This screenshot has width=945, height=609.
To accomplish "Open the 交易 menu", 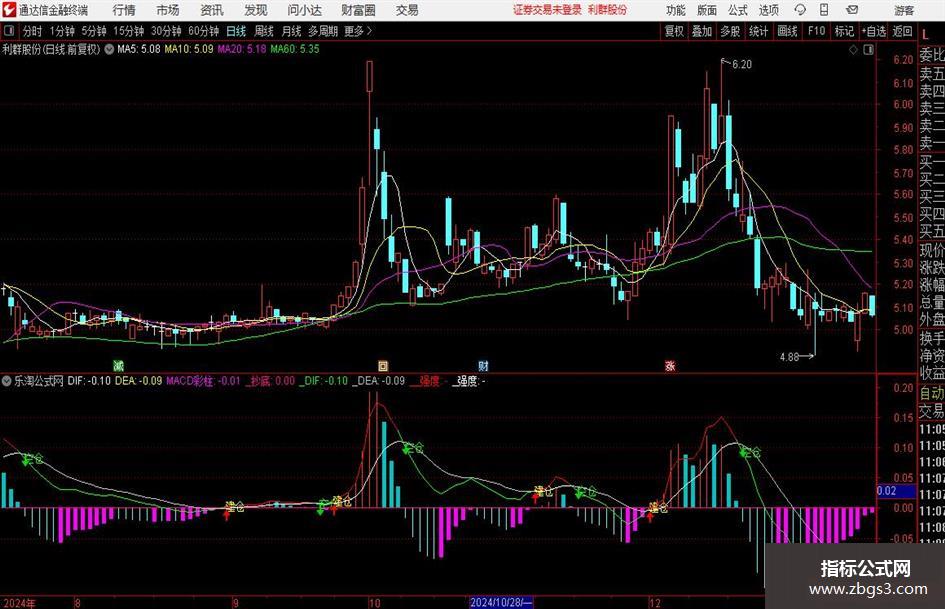I will 407,10.
